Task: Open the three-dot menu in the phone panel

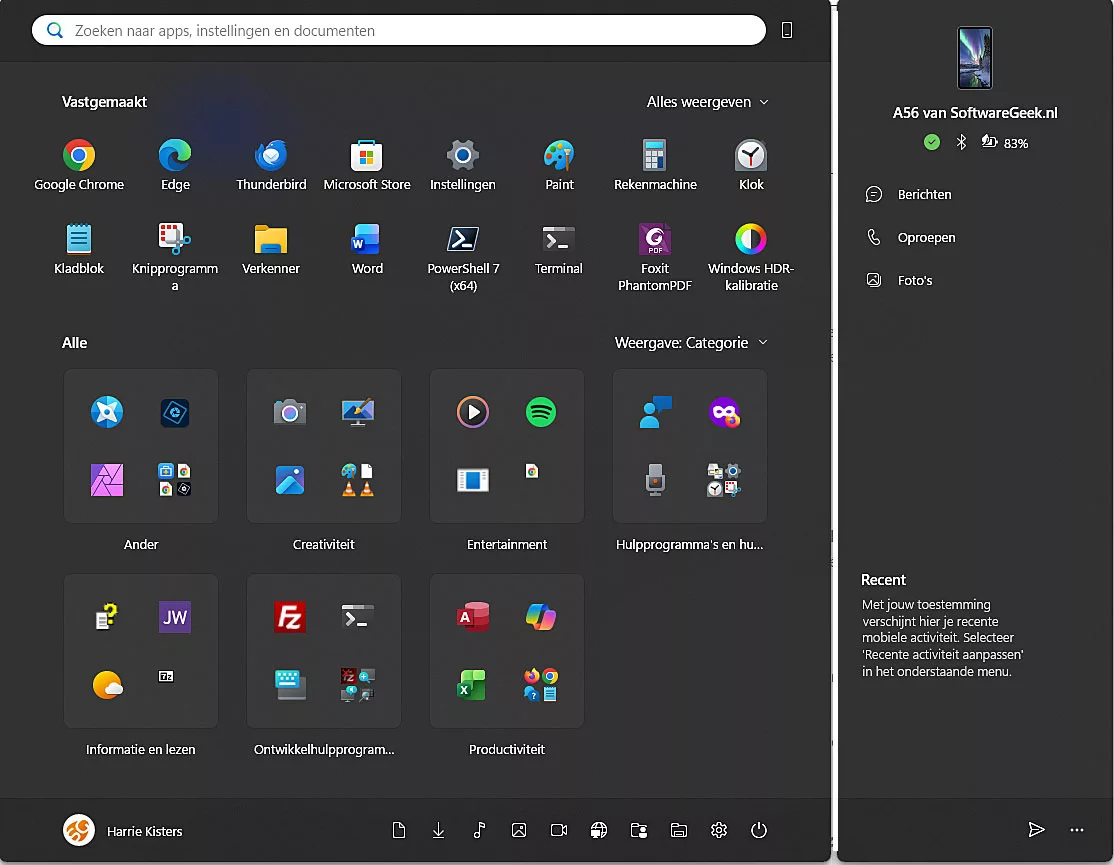Action: click(1077, 830)
